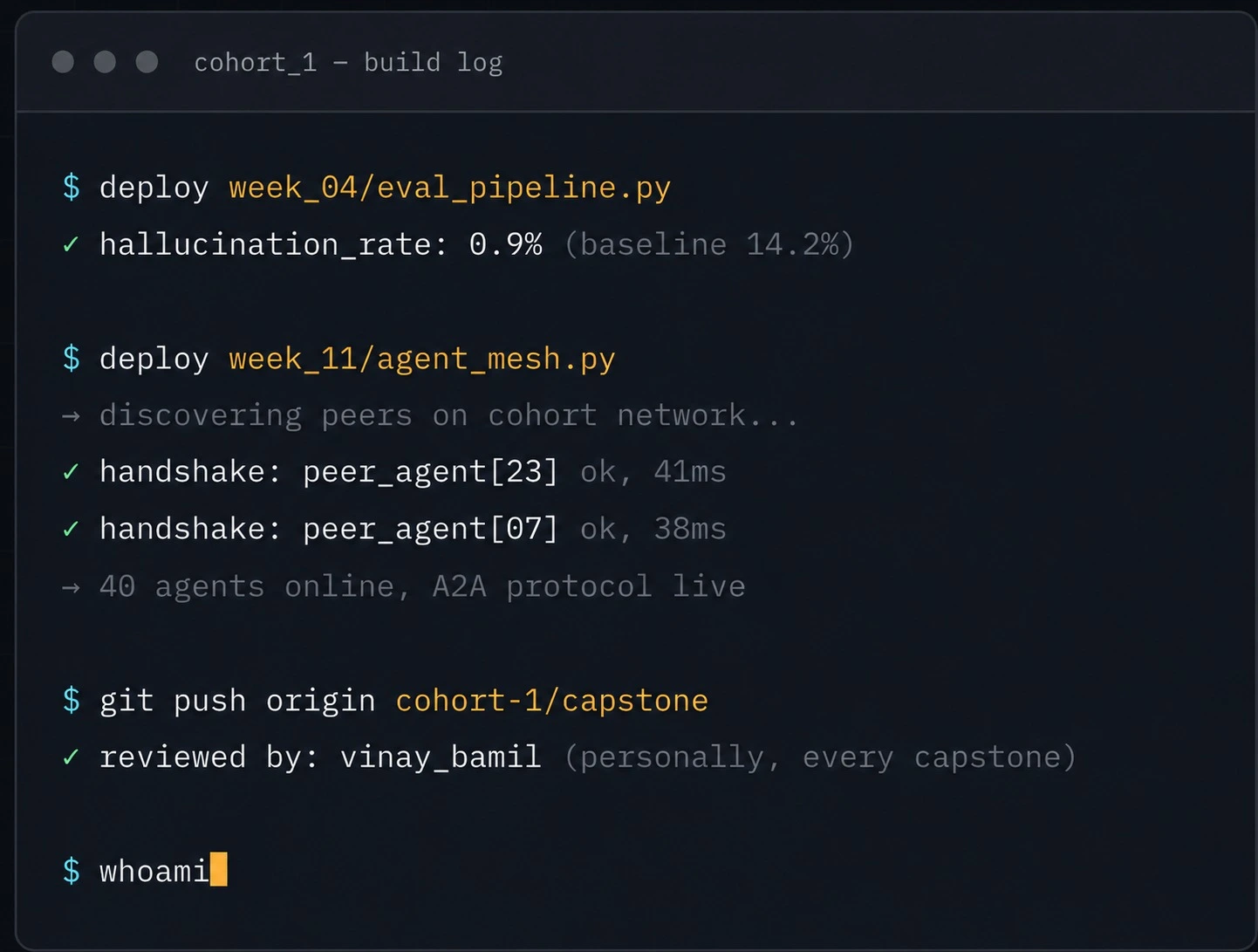Image resolution: width=1258 pixels, height=952 pixels.
Task: Click the arrow before discovering peers
Action: (x=72, y=416)
